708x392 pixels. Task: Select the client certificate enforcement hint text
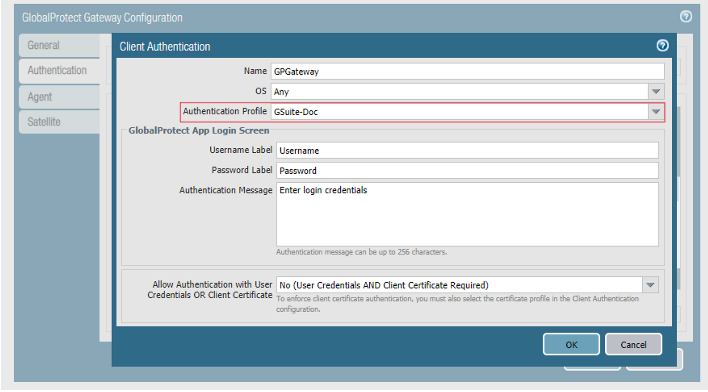(457, 304)
